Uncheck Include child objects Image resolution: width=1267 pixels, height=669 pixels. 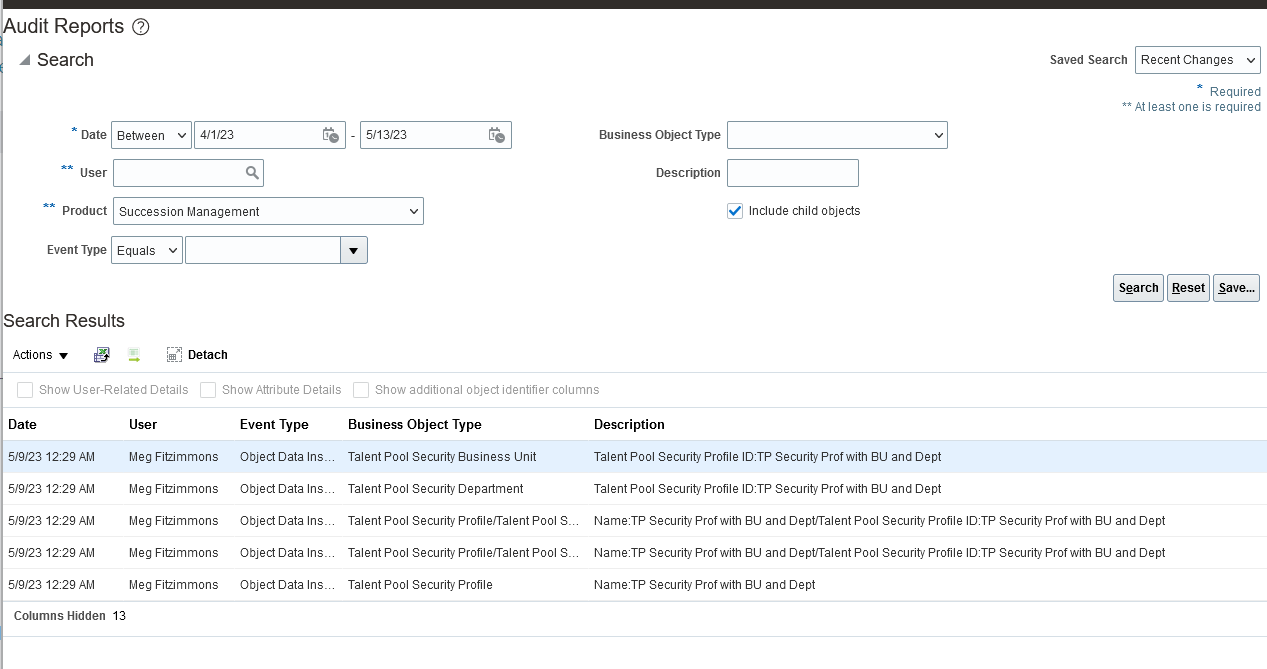pyautogui.click(x=735, y=211)
